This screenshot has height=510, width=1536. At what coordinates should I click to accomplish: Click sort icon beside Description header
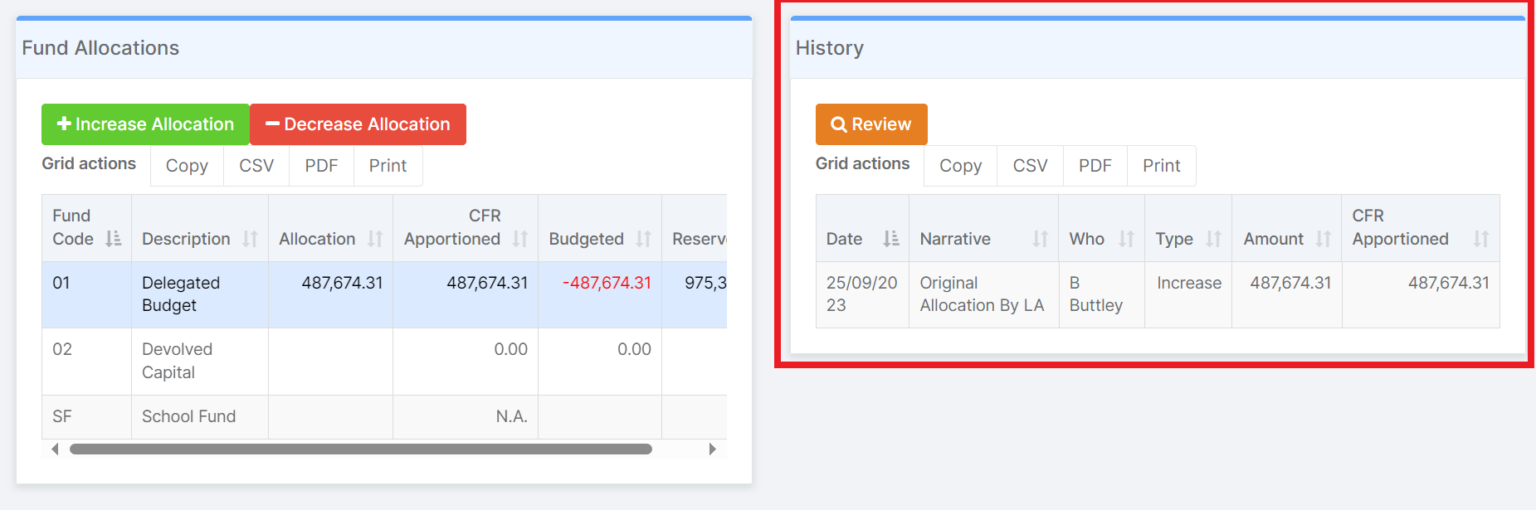250,239
